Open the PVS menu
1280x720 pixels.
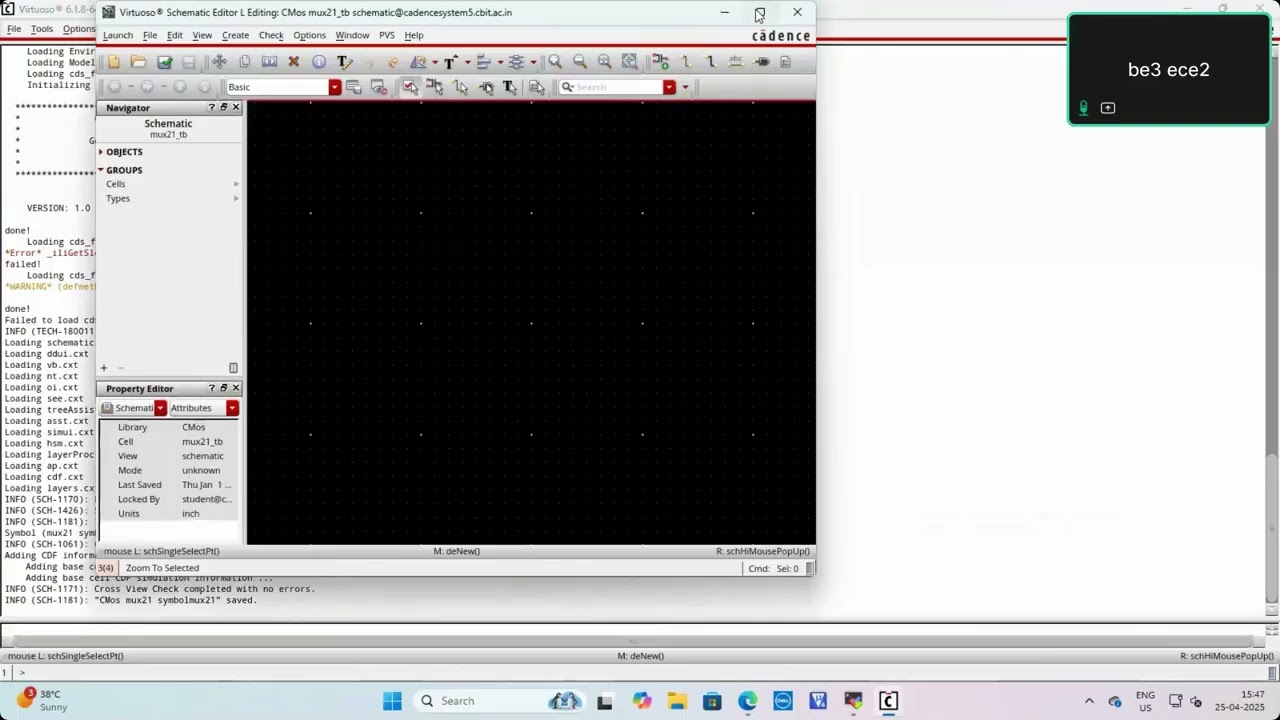click(x=386, y=35)
